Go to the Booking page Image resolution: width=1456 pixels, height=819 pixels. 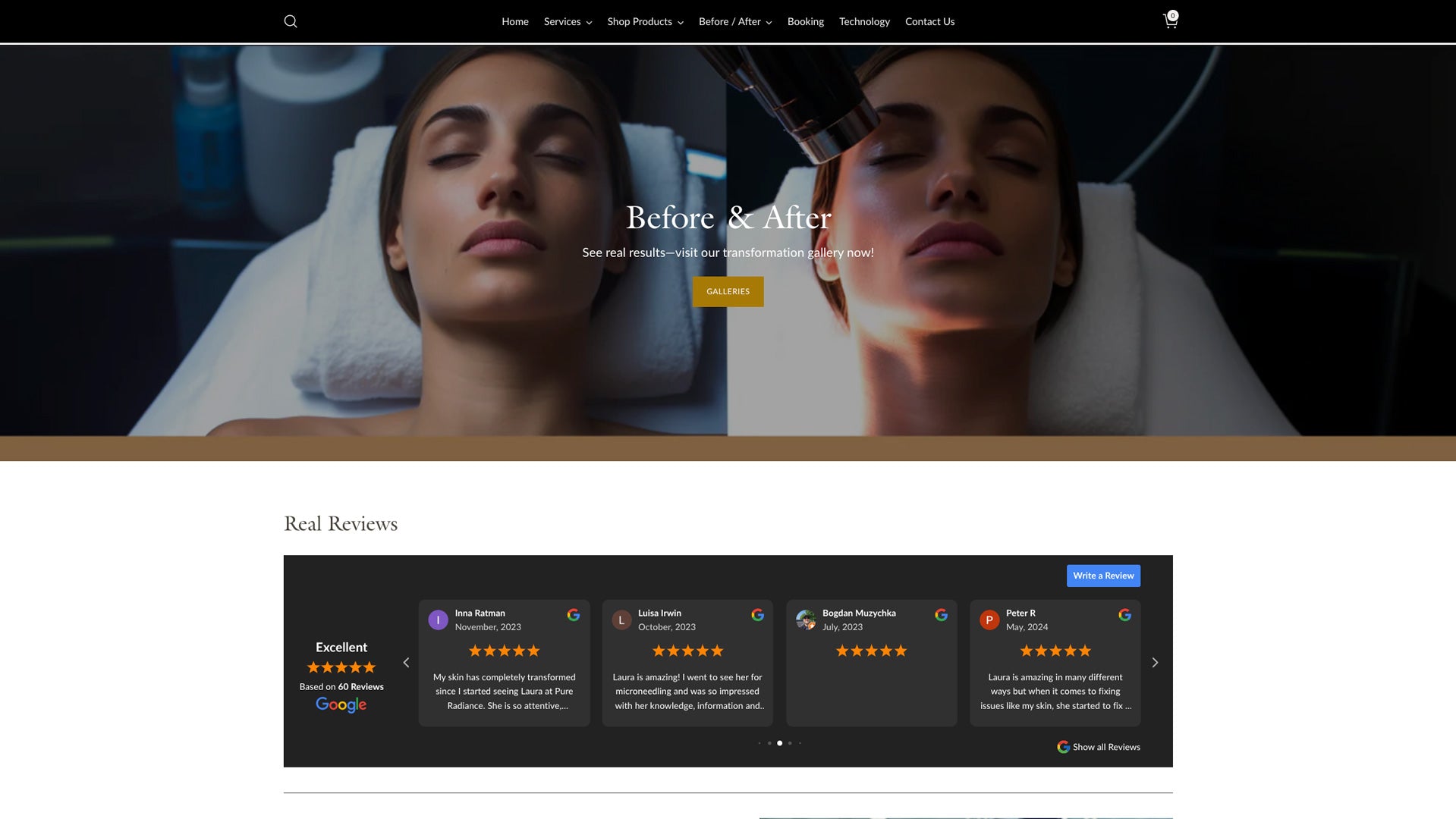[805, 21]
